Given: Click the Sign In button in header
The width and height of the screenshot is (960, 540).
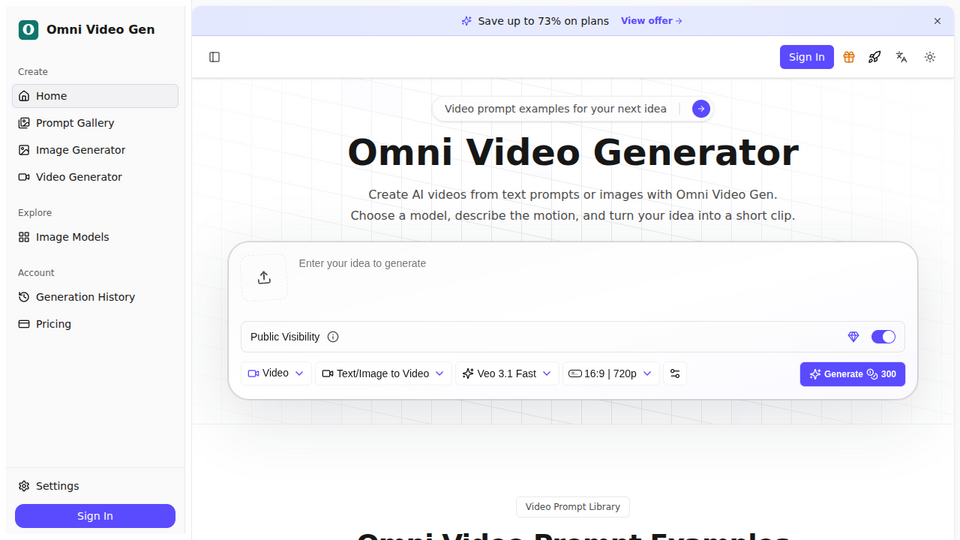Looking at the screenshot, I should tap(806, 57).
